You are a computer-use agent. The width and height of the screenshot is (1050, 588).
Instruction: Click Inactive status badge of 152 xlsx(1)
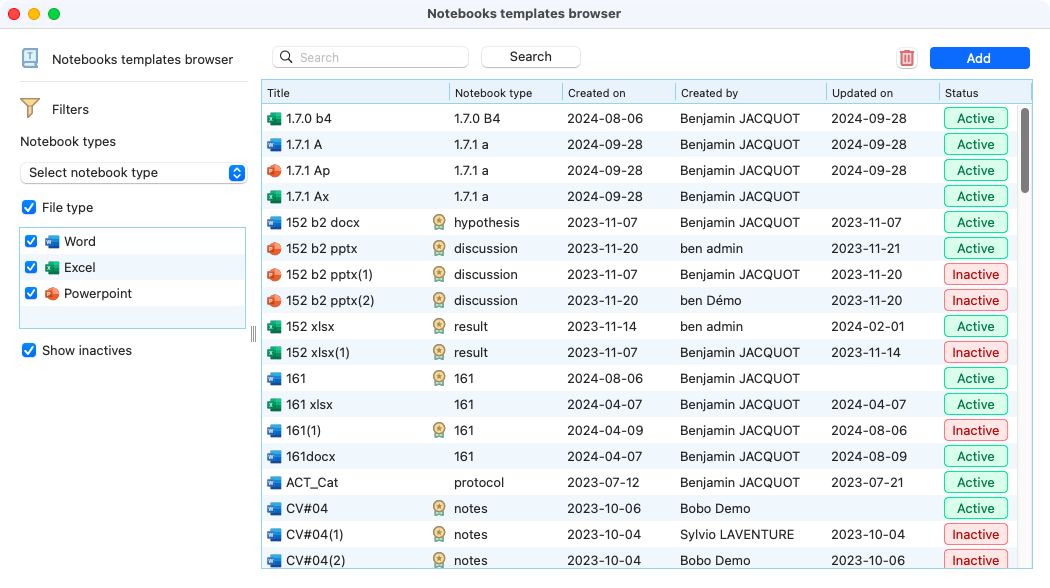pyautogui.click(x=976, y=352)
